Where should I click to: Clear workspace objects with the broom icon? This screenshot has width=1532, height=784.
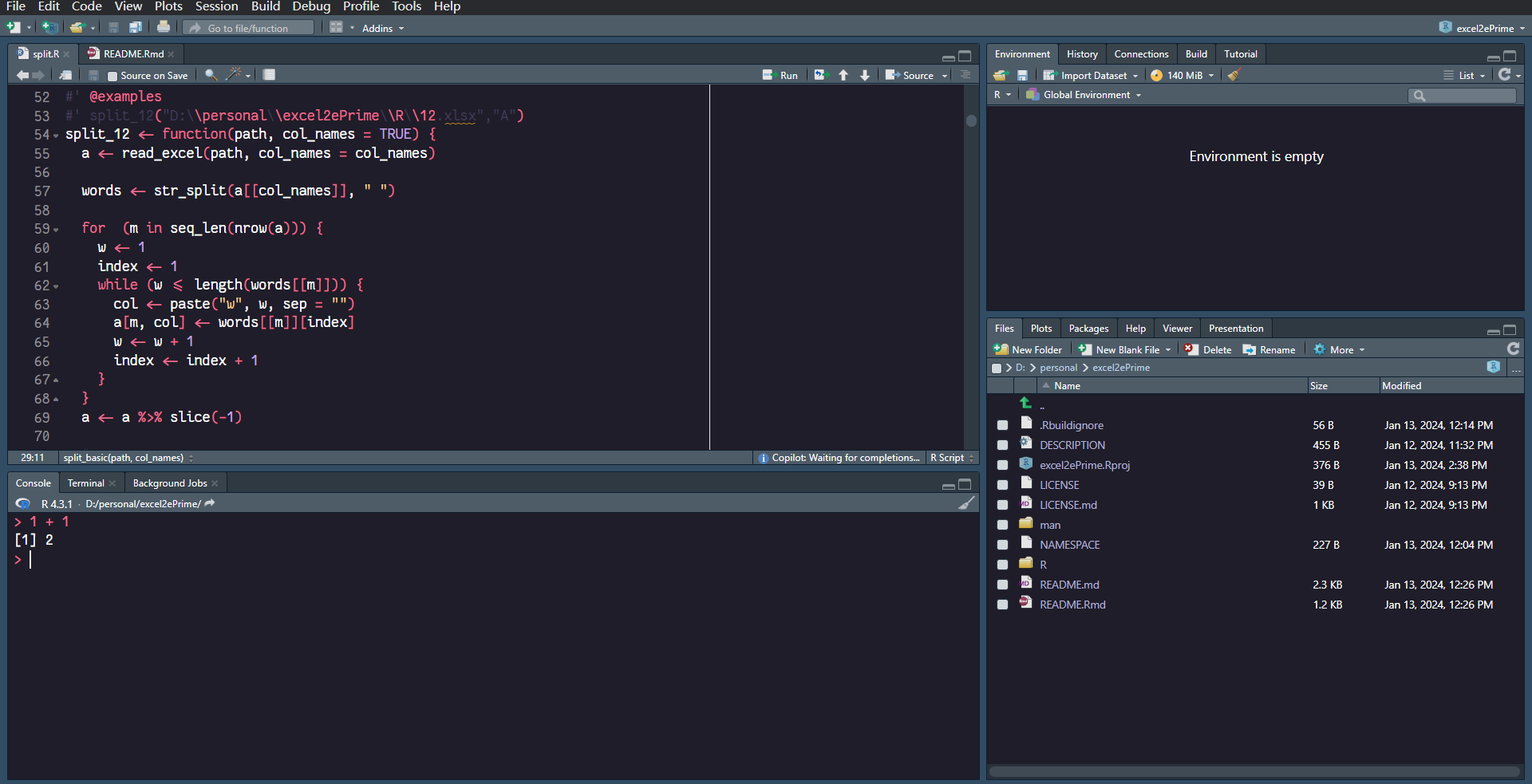point(1233,74)
